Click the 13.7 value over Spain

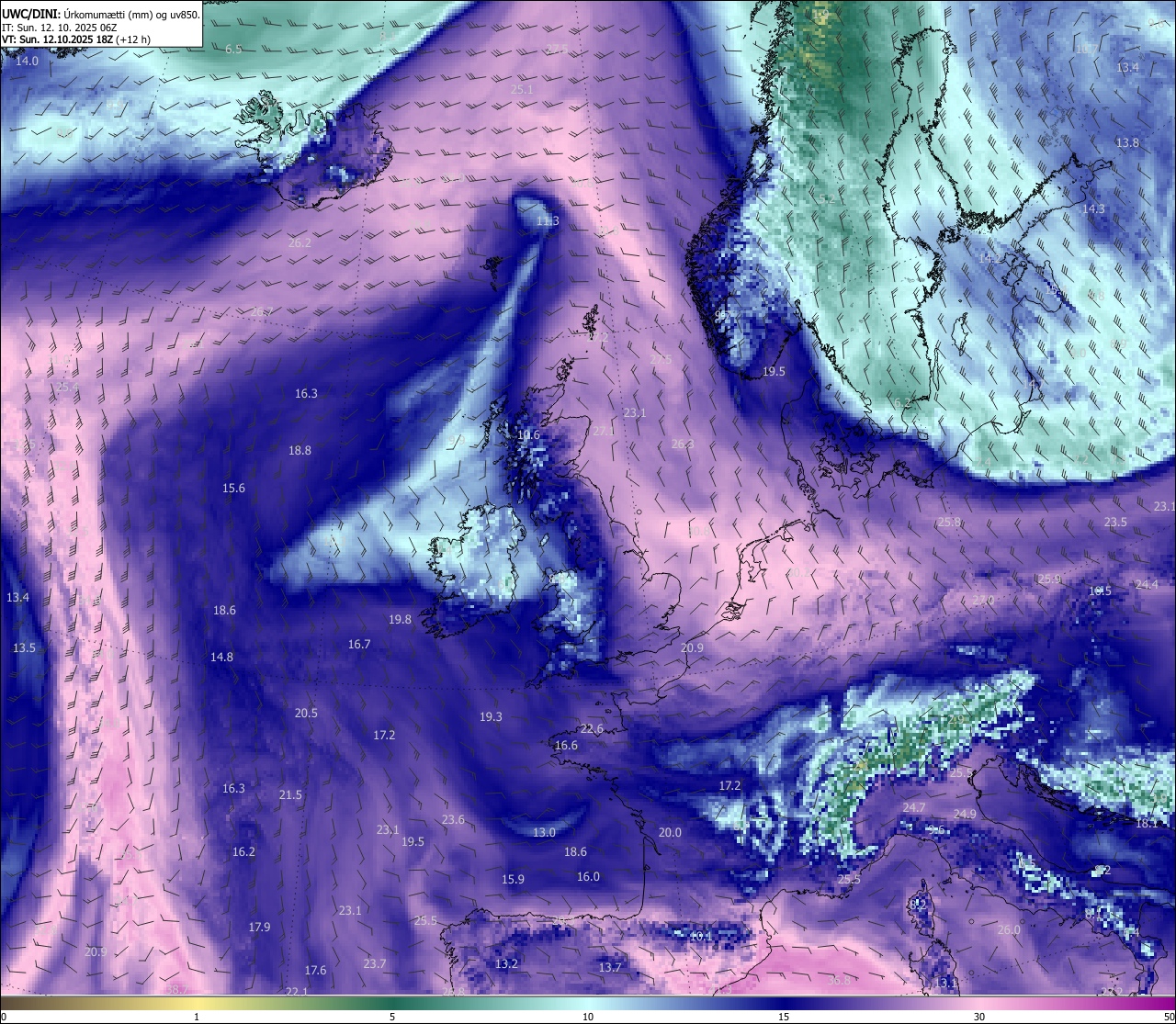click(610, 967)
